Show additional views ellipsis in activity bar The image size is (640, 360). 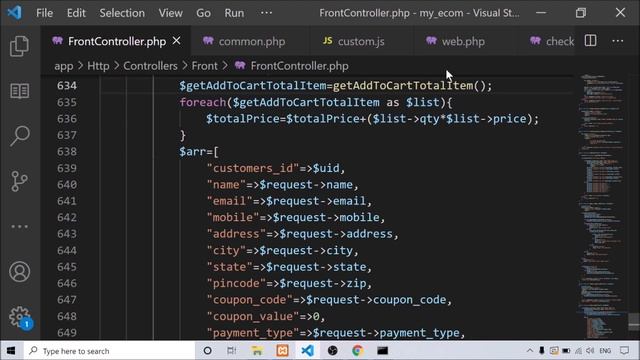[19, 227]
